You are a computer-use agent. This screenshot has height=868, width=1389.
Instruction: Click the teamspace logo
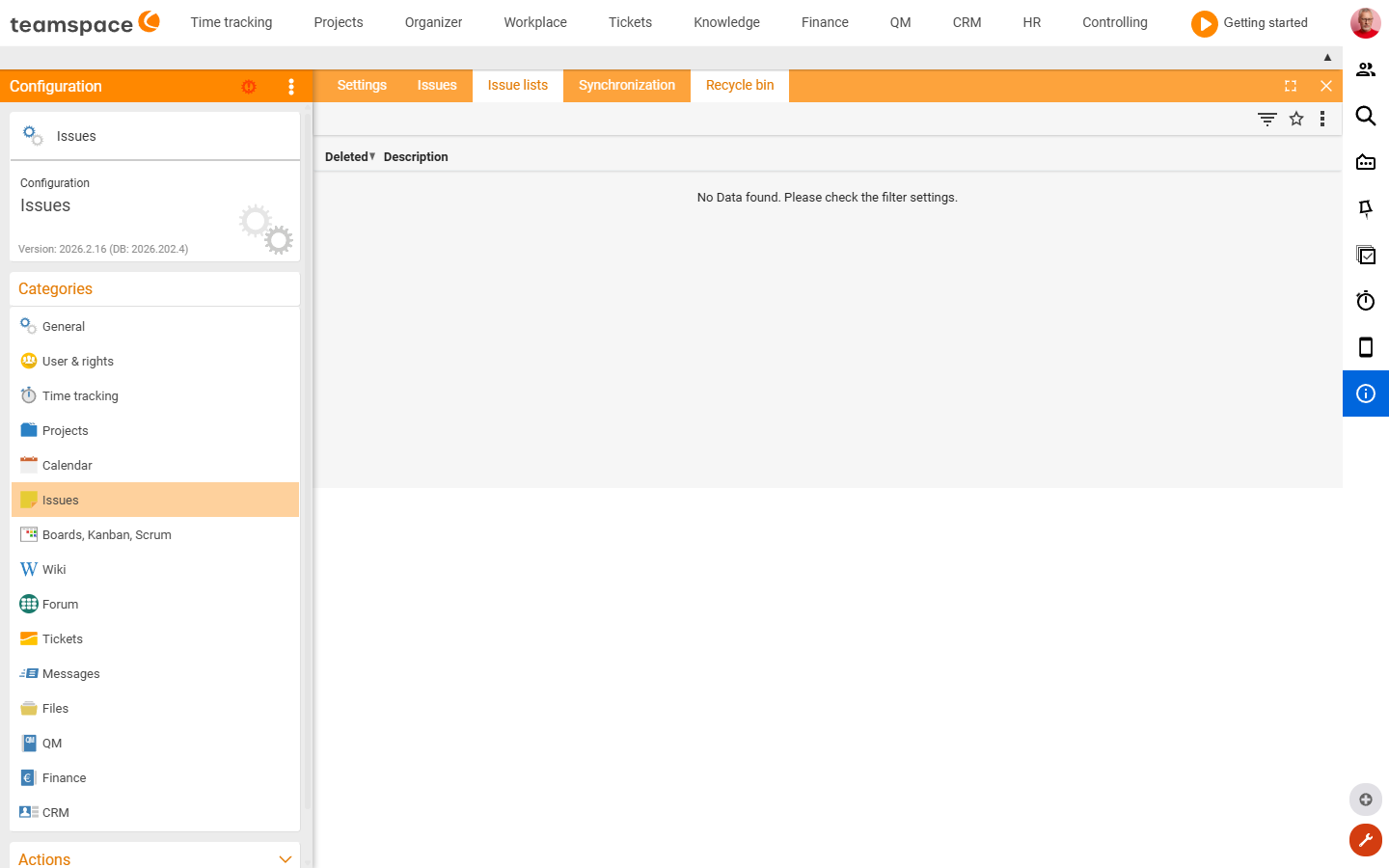85,22
